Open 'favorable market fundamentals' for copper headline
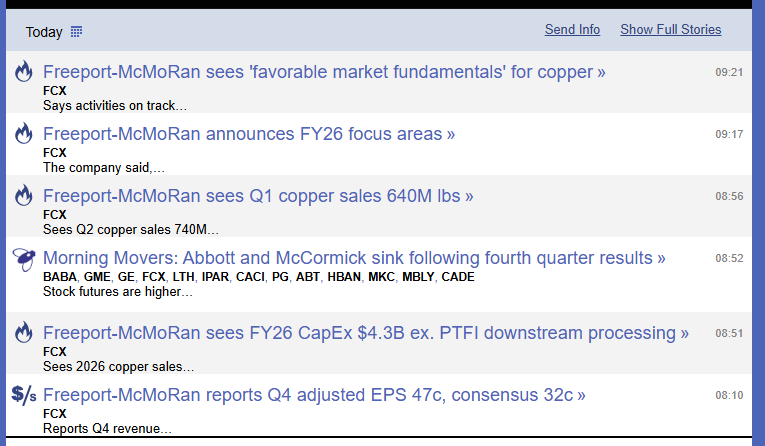765x446 pixels. (324, 72)
